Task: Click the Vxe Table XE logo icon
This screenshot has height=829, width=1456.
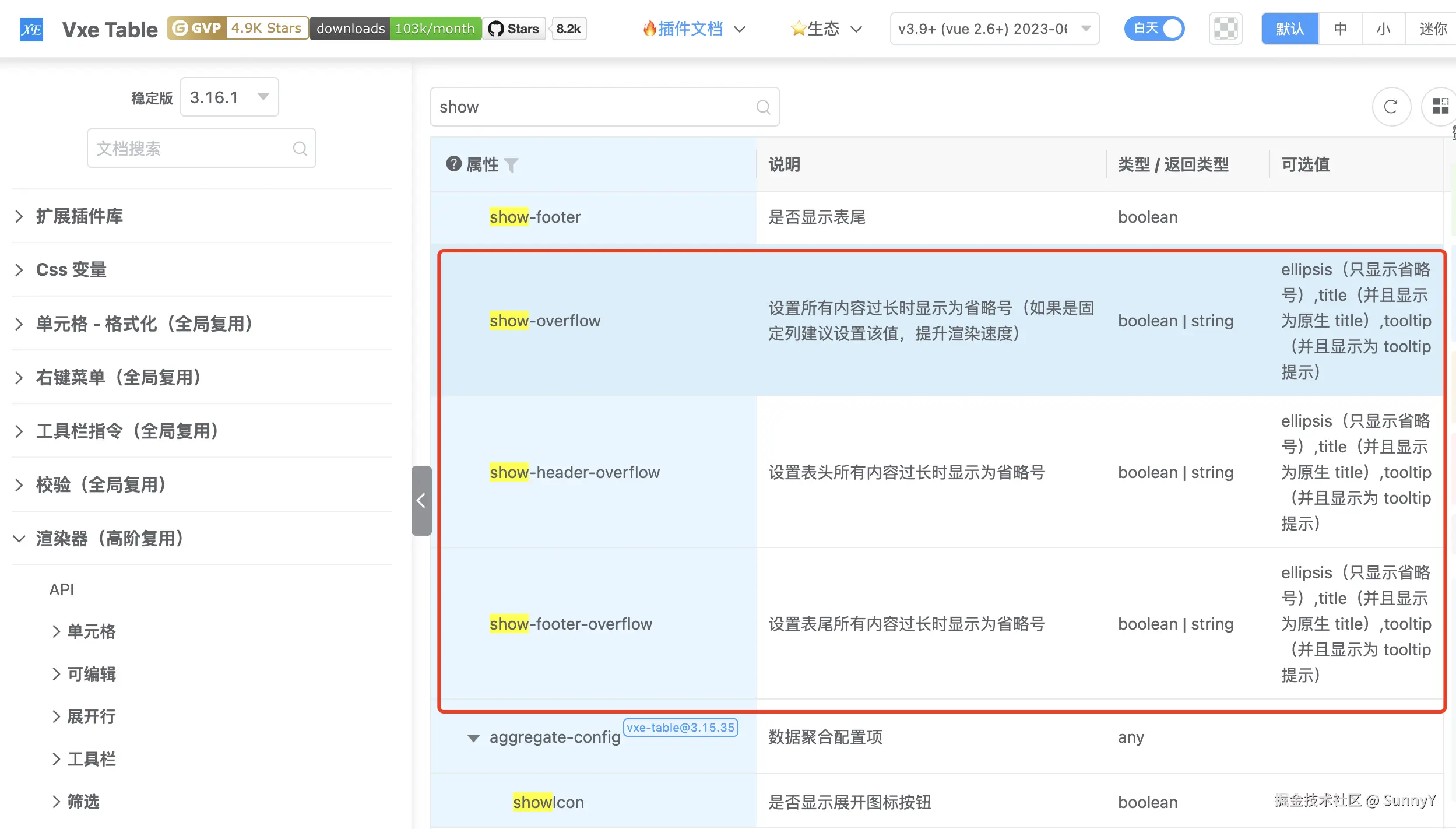Action: 31,29
